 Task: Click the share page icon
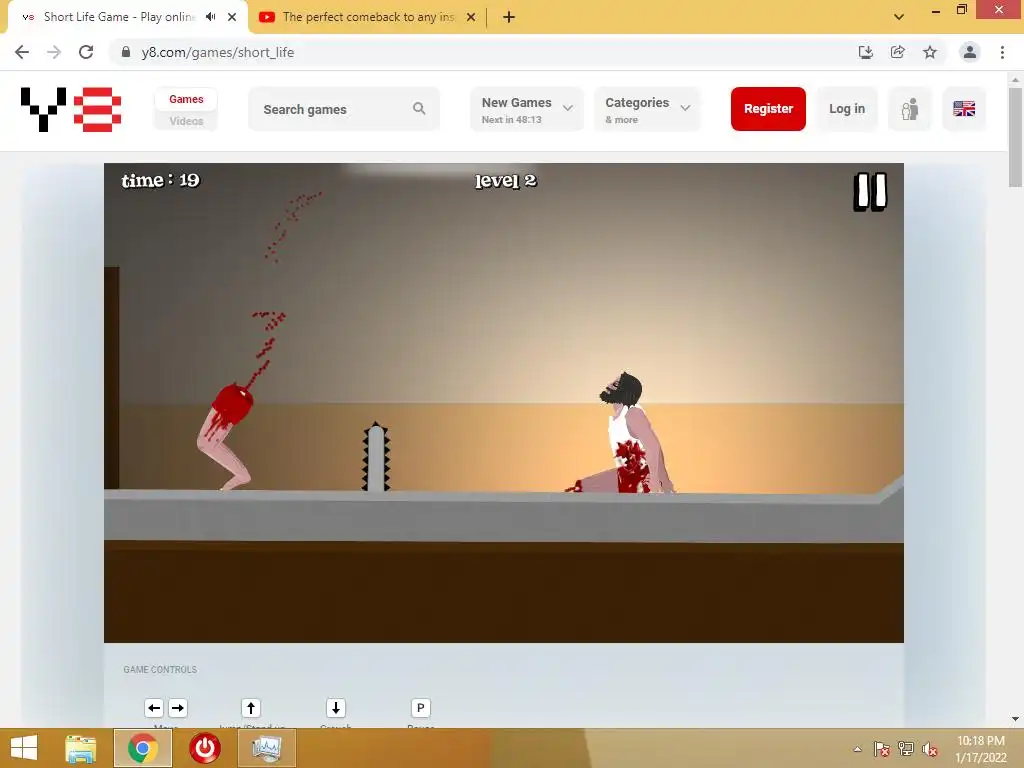coord(898,52)
